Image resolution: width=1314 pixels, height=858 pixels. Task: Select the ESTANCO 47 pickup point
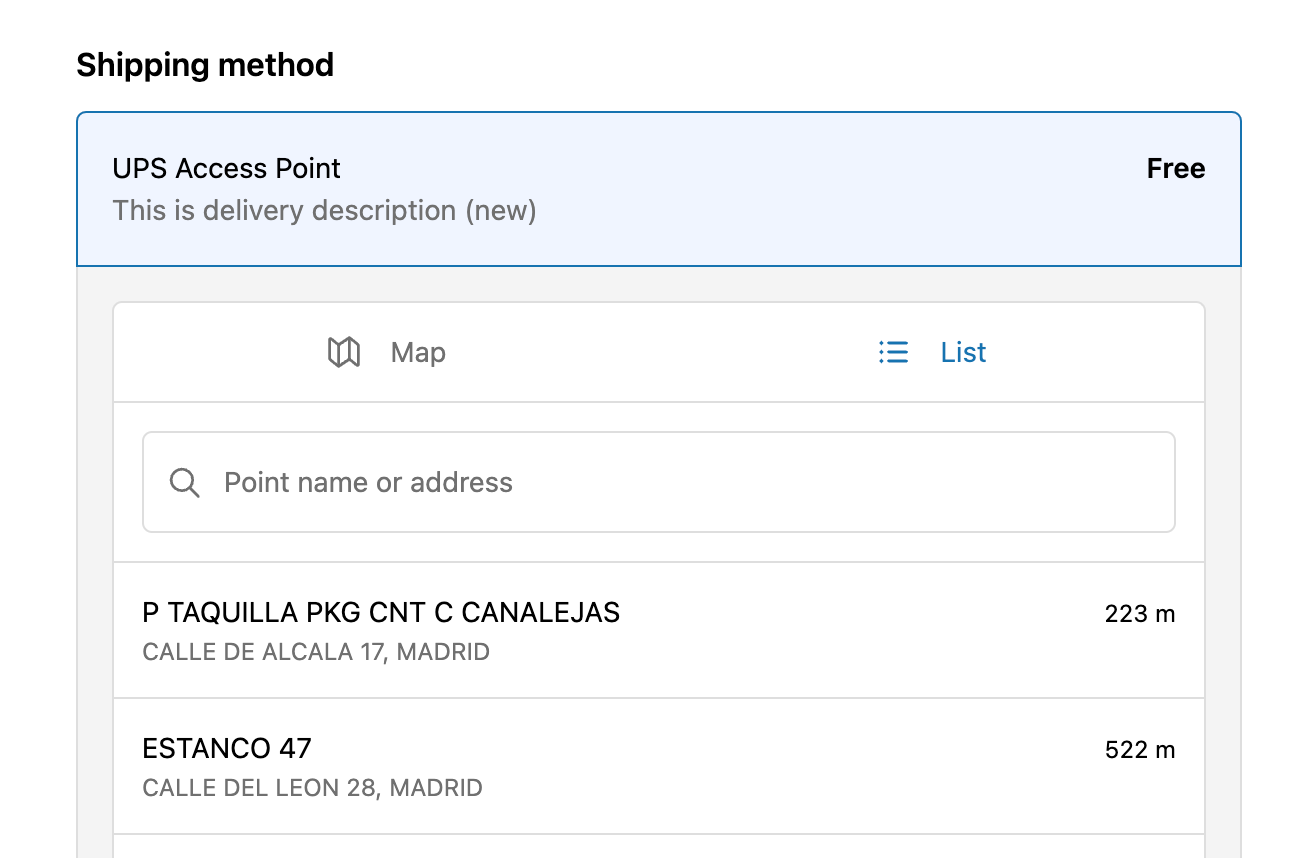(659, 766)
